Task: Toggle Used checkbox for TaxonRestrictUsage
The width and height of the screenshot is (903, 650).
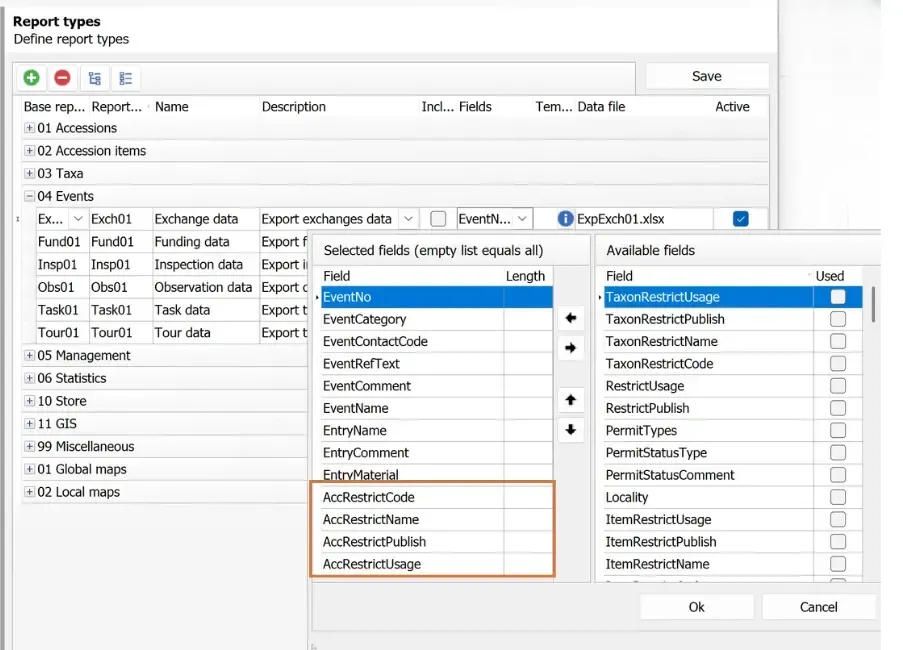Action: (838, 297)
